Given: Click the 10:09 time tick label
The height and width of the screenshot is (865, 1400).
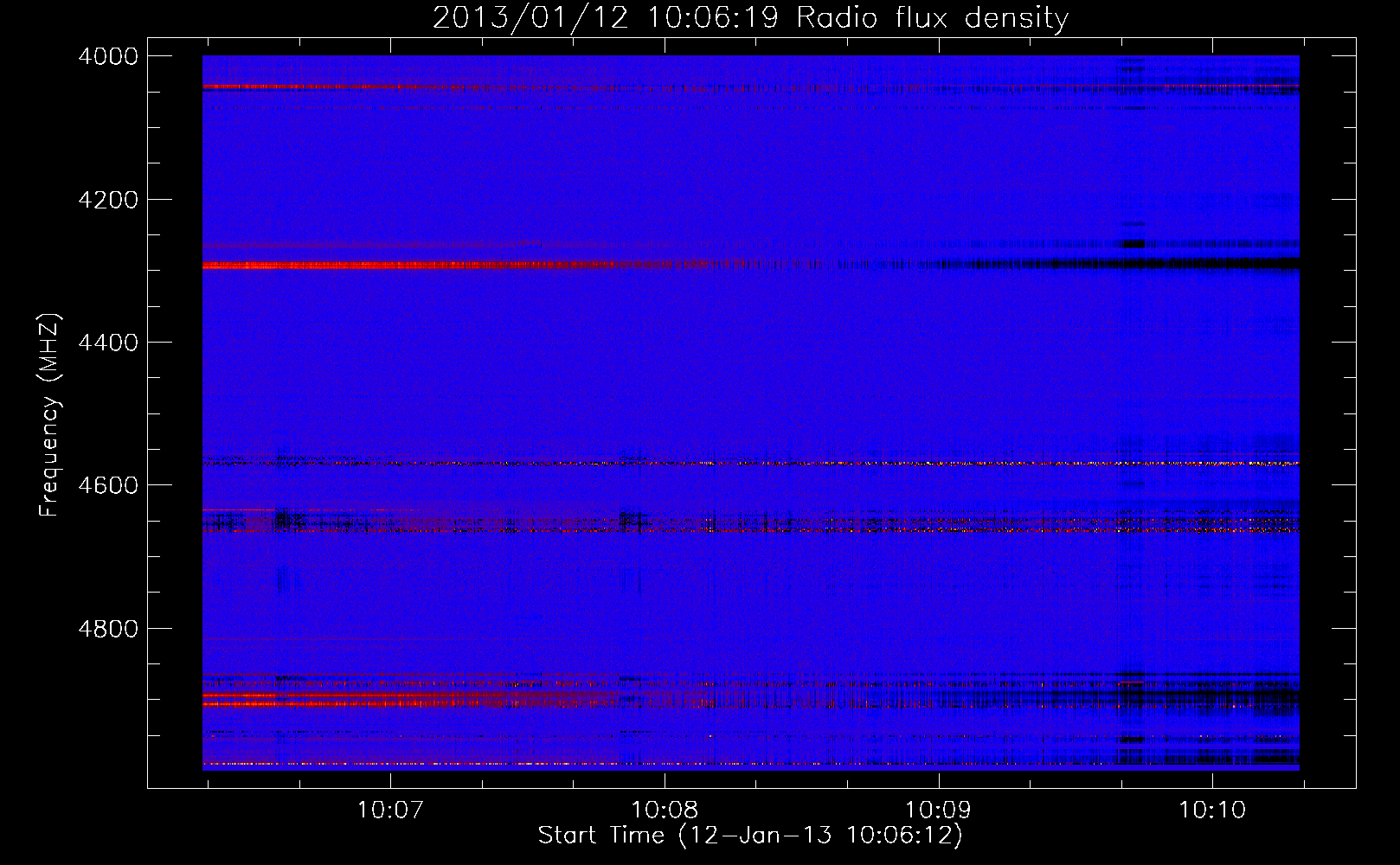Looking at the screenshot, I should pos(938,810).
